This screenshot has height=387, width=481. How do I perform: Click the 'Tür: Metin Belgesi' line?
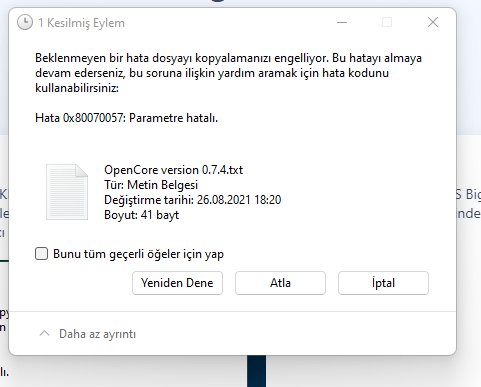pos(151,185)
